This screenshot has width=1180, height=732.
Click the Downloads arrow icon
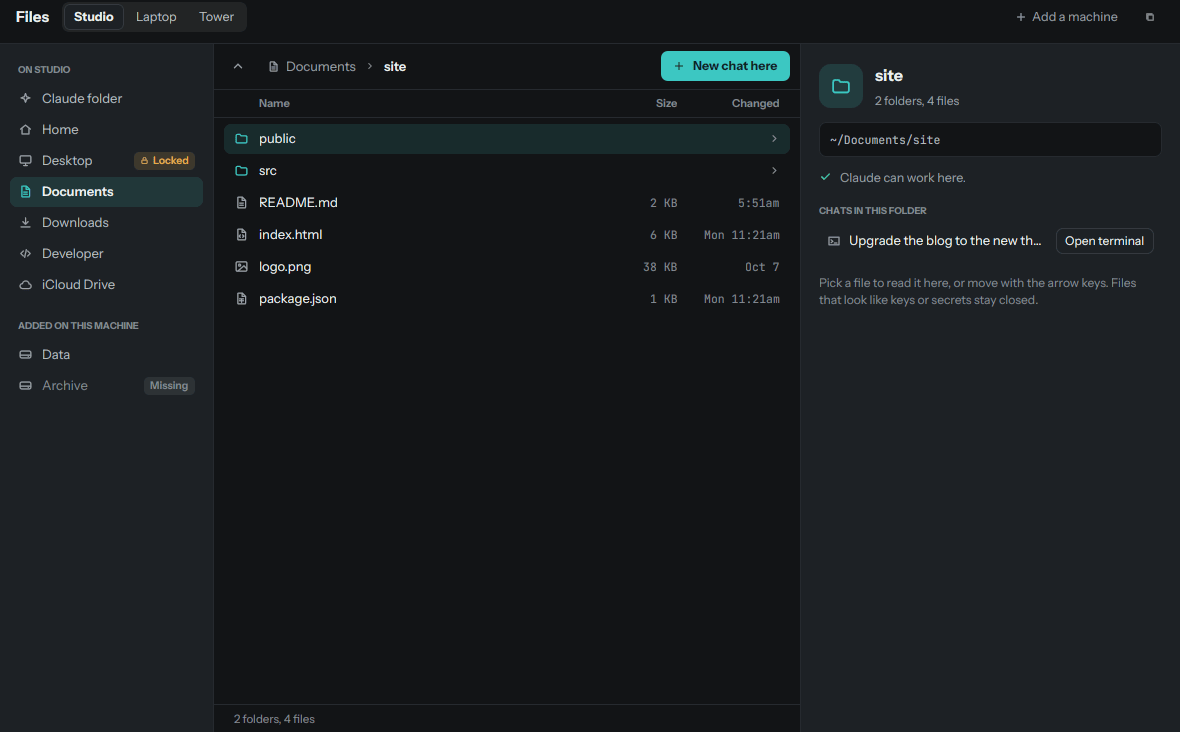pyautogui.click(x=26, y=223)
